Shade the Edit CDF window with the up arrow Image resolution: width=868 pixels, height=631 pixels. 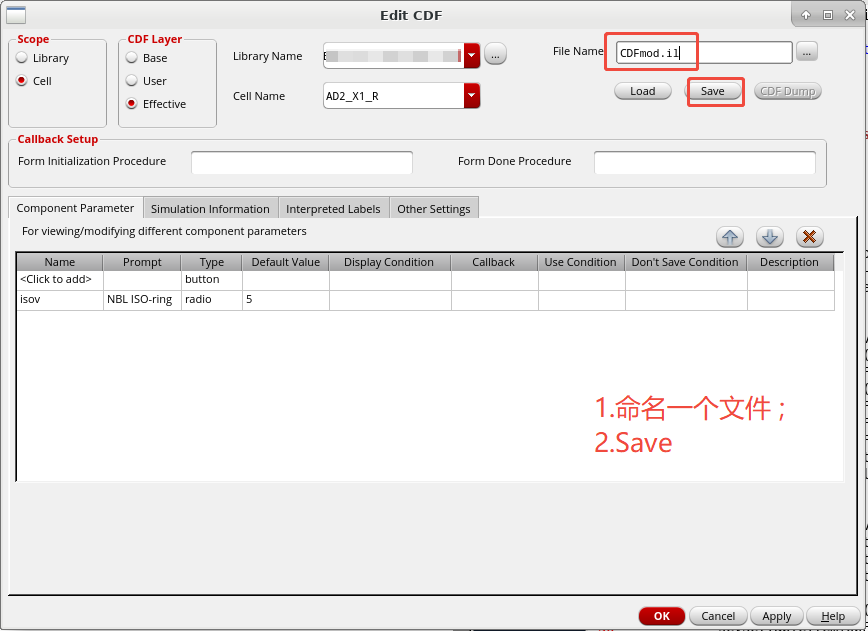pyautogui.click(x=806, y=15)
